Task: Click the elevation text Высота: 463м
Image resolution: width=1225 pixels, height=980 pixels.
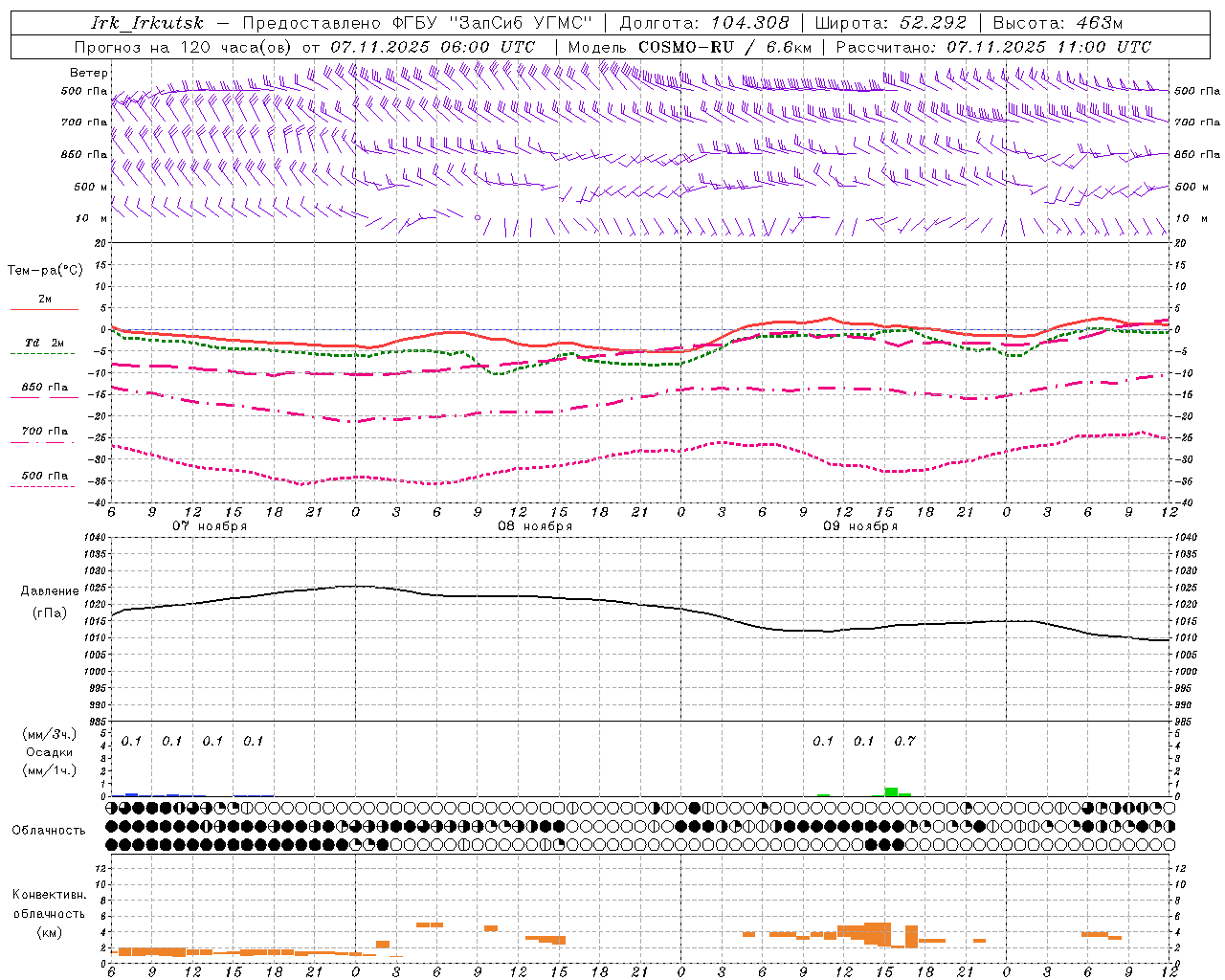Action: tap(1058, 23)
